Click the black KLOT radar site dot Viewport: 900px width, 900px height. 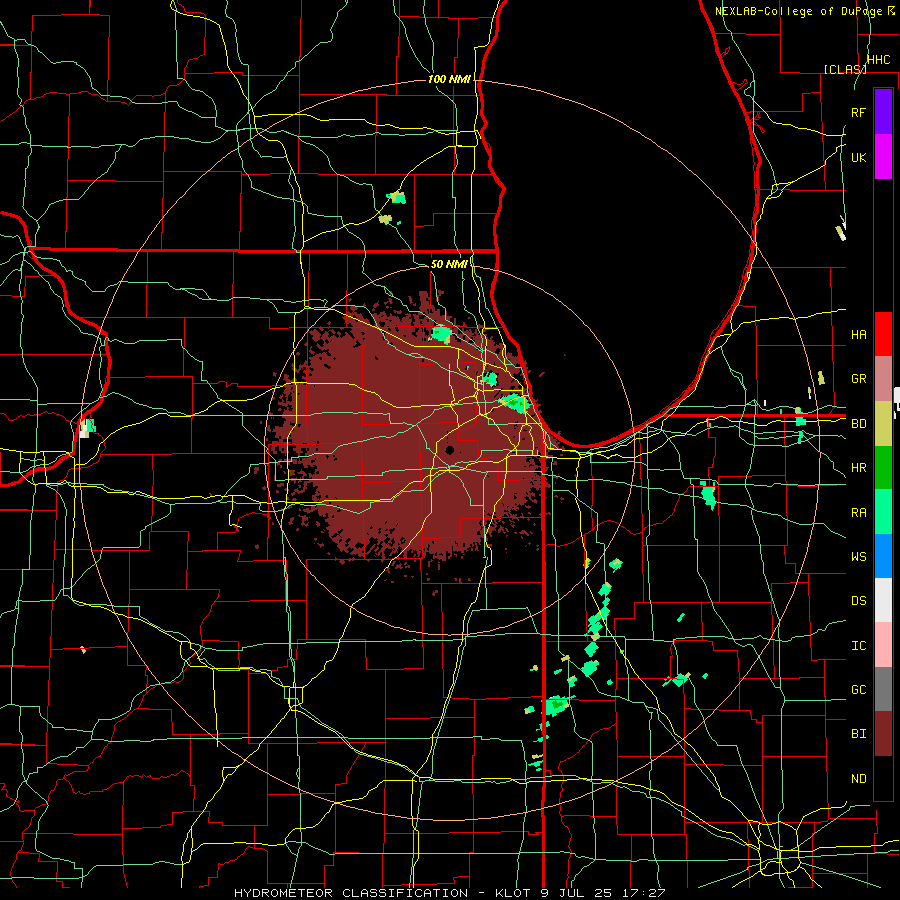click(x=450, y=450)
